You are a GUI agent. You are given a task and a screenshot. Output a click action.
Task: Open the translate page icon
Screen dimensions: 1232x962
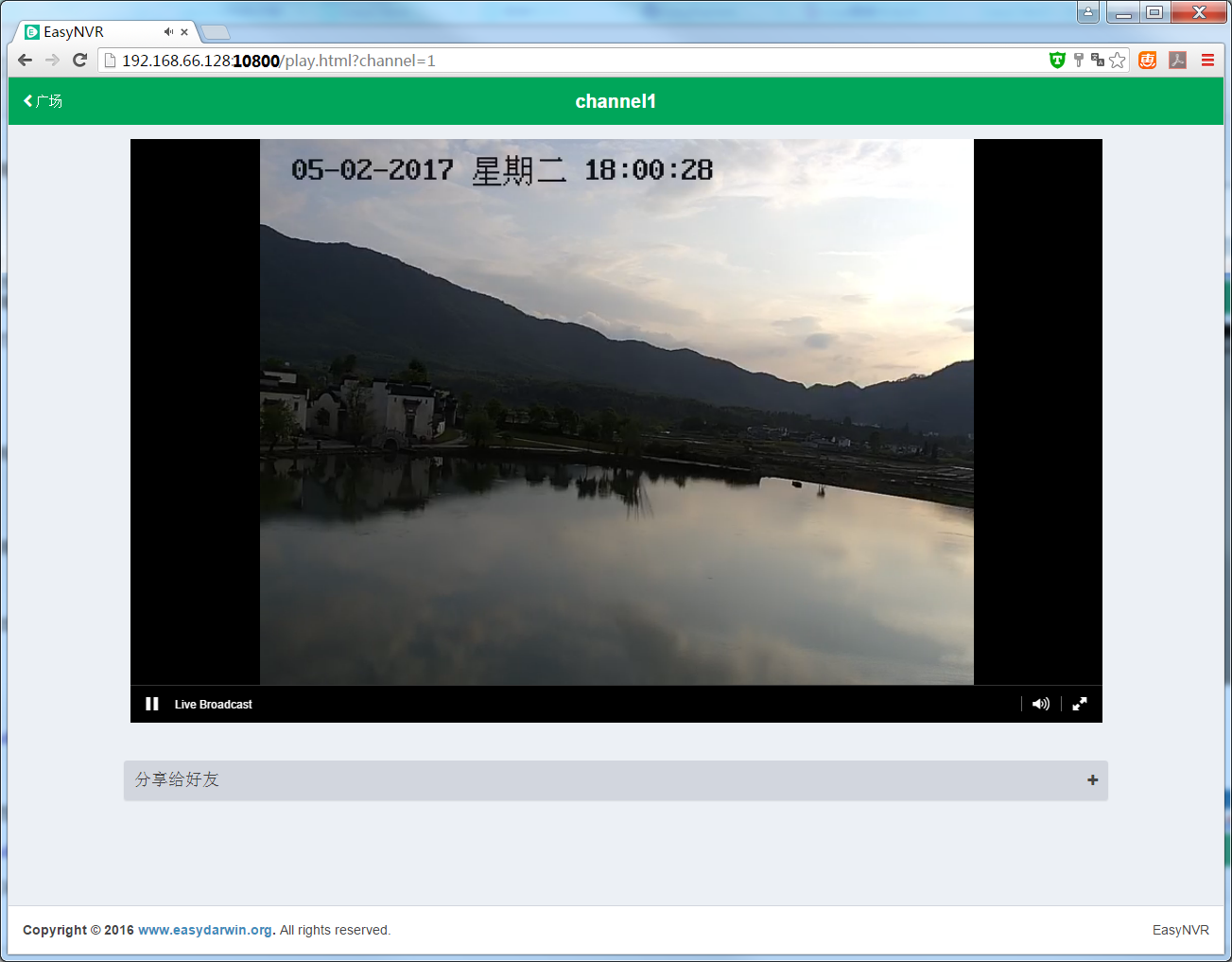pos(1098,61)
